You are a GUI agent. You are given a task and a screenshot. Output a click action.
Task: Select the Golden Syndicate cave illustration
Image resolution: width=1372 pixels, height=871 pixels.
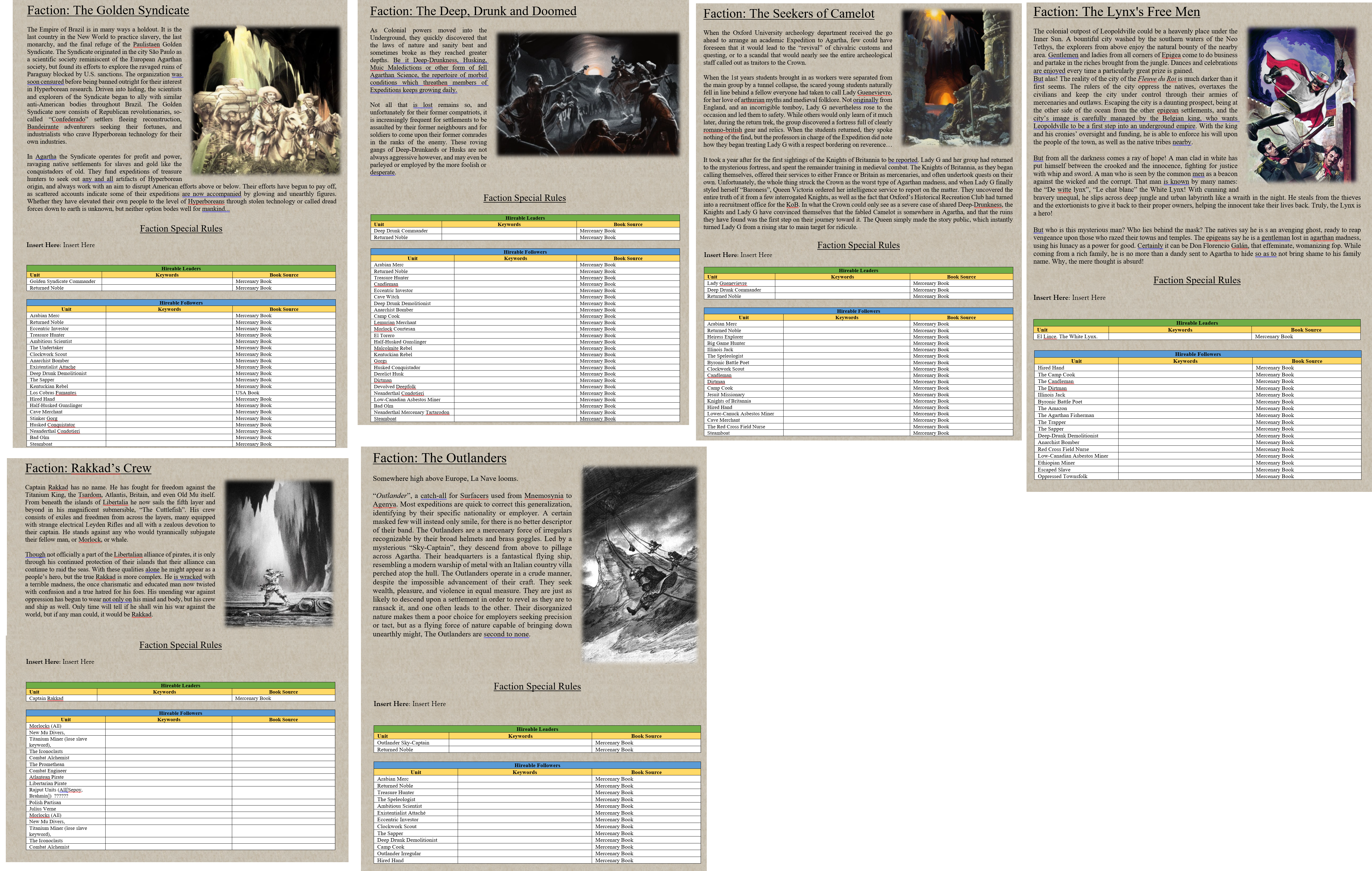click(x=266, y=100)
